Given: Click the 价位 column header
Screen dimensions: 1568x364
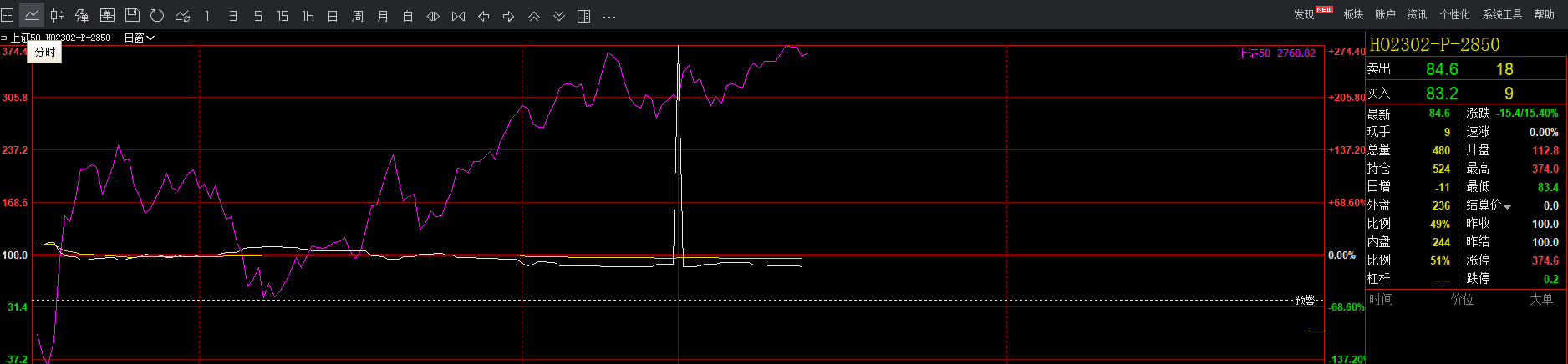Looking at the screenshot, I should [1462, 299].
